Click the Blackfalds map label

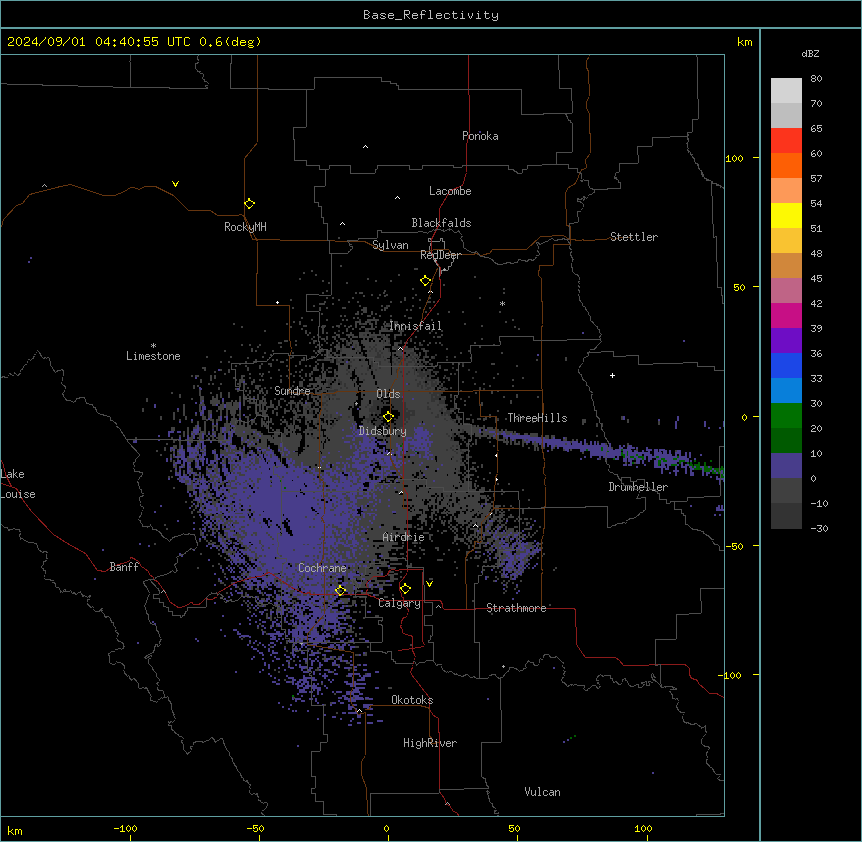tap(441, 223)
